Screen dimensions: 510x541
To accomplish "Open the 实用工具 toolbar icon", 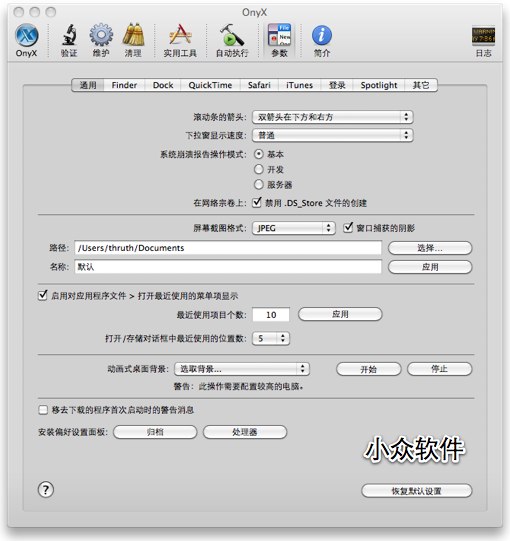I will (180, 35).
